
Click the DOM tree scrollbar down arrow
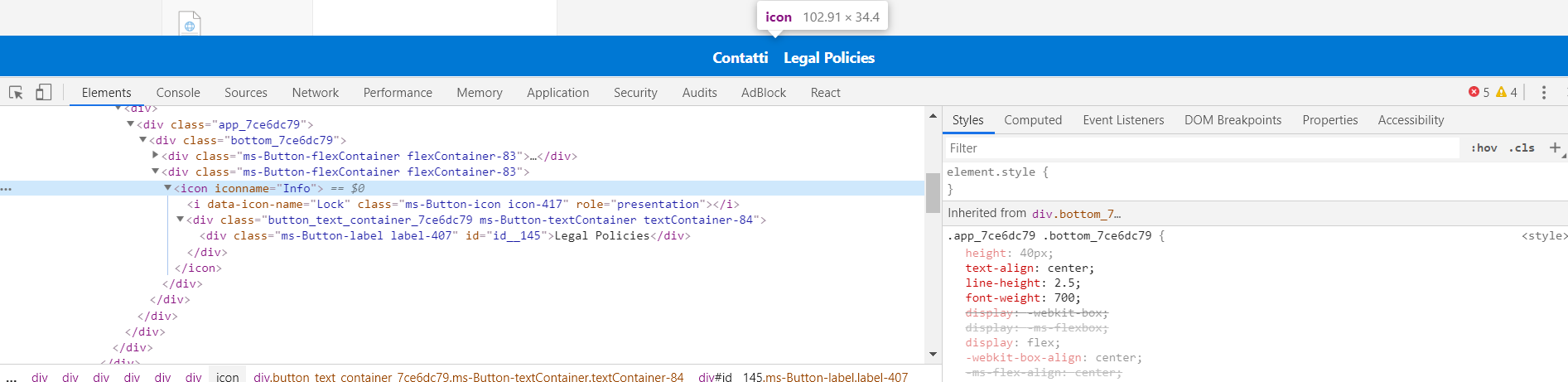point(933,354)
